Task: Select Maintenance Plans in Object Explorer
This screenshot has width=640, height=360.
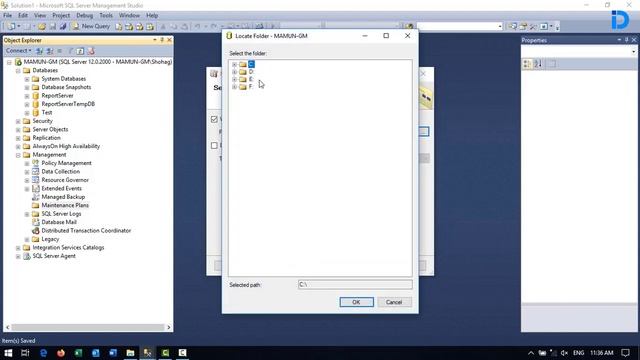Action: 65,205
